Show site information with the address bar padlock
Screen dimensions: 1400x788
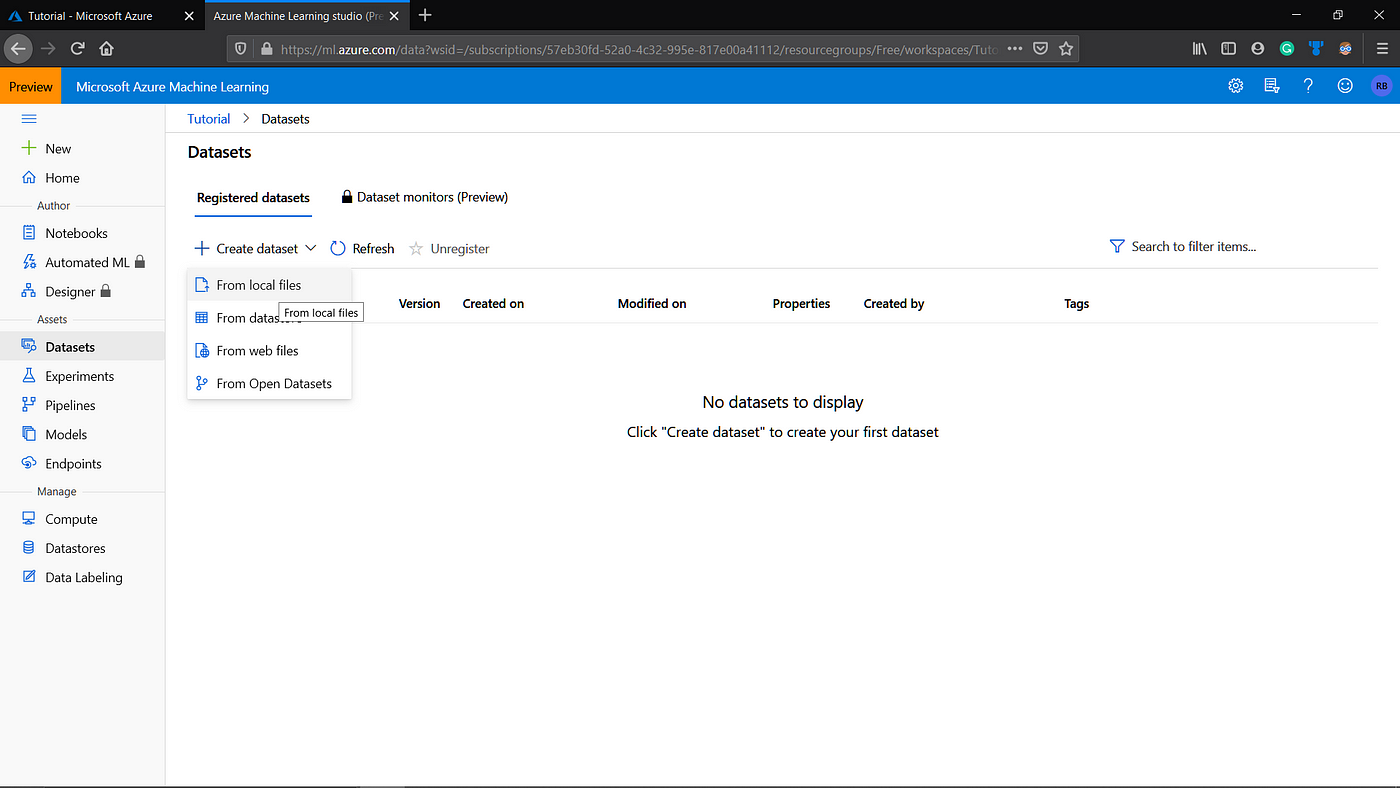click(266, 48)
